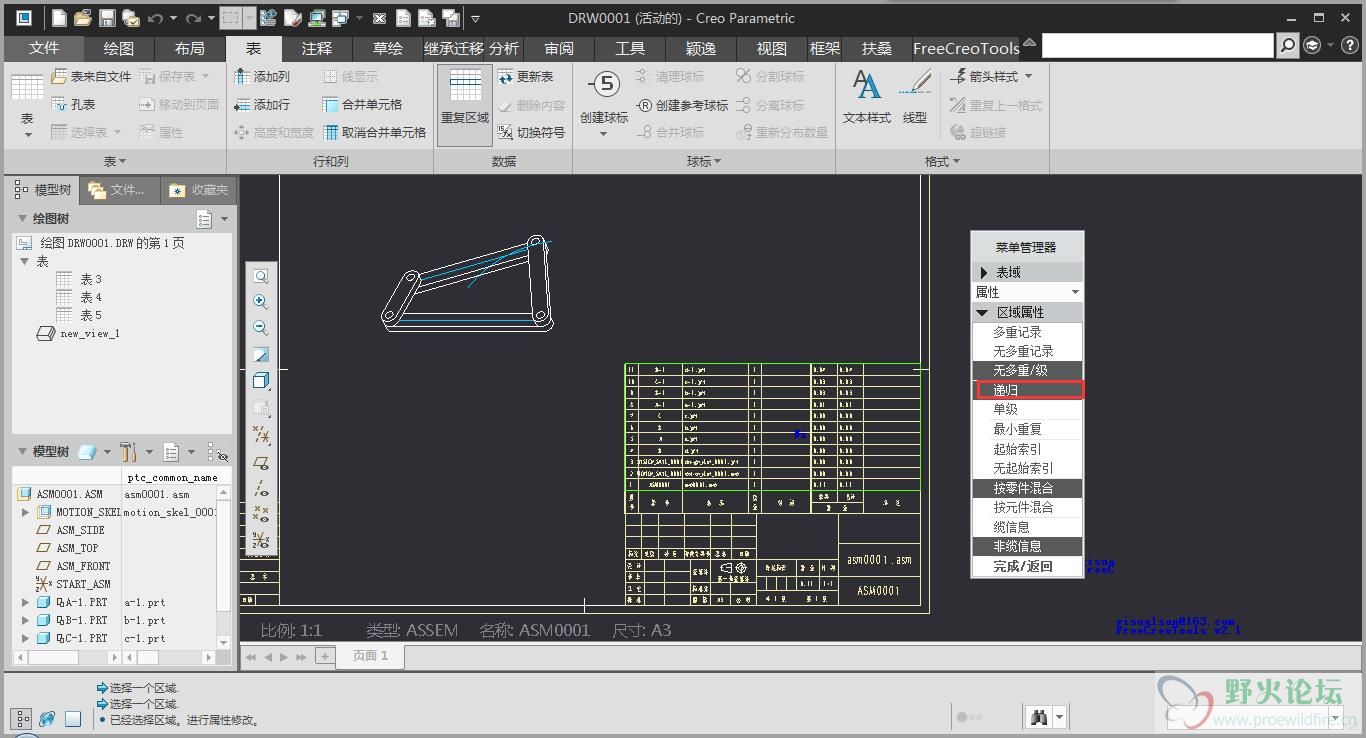Select 按元件混合 option
The image size is (1366, 738).
[x=1027, y=507]
